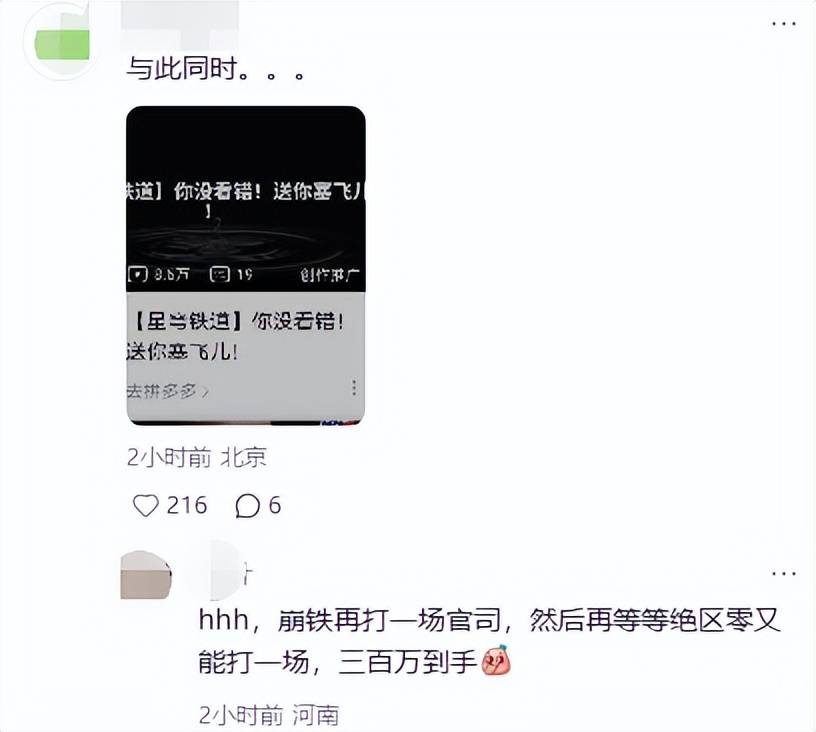
Task: Click the pink emoji in the reply
Action: coord(496,660)
